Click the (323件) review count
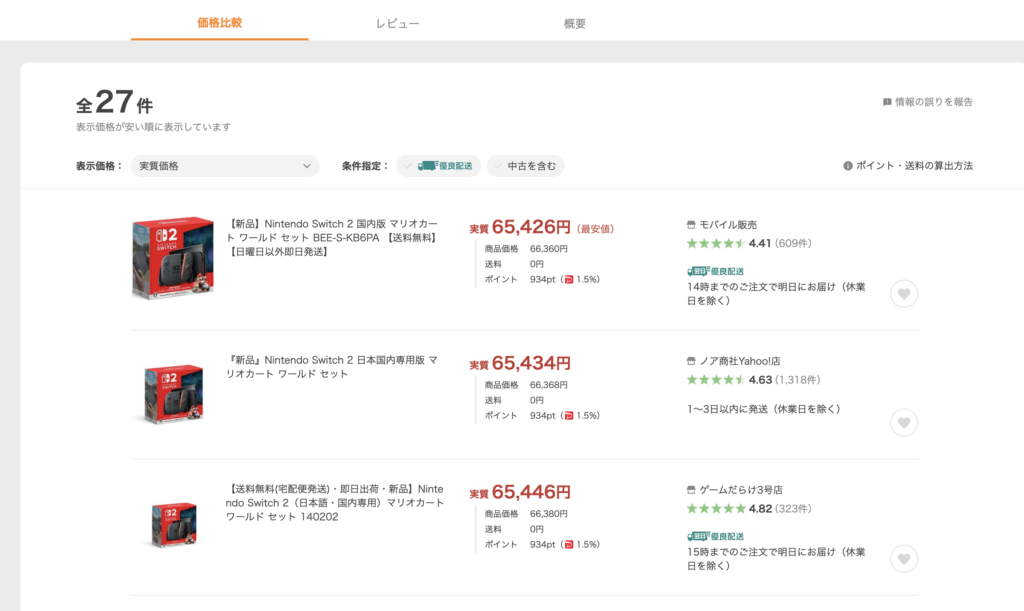The width and height of the screenshot is (1024, 611). [x=793, y=509]
